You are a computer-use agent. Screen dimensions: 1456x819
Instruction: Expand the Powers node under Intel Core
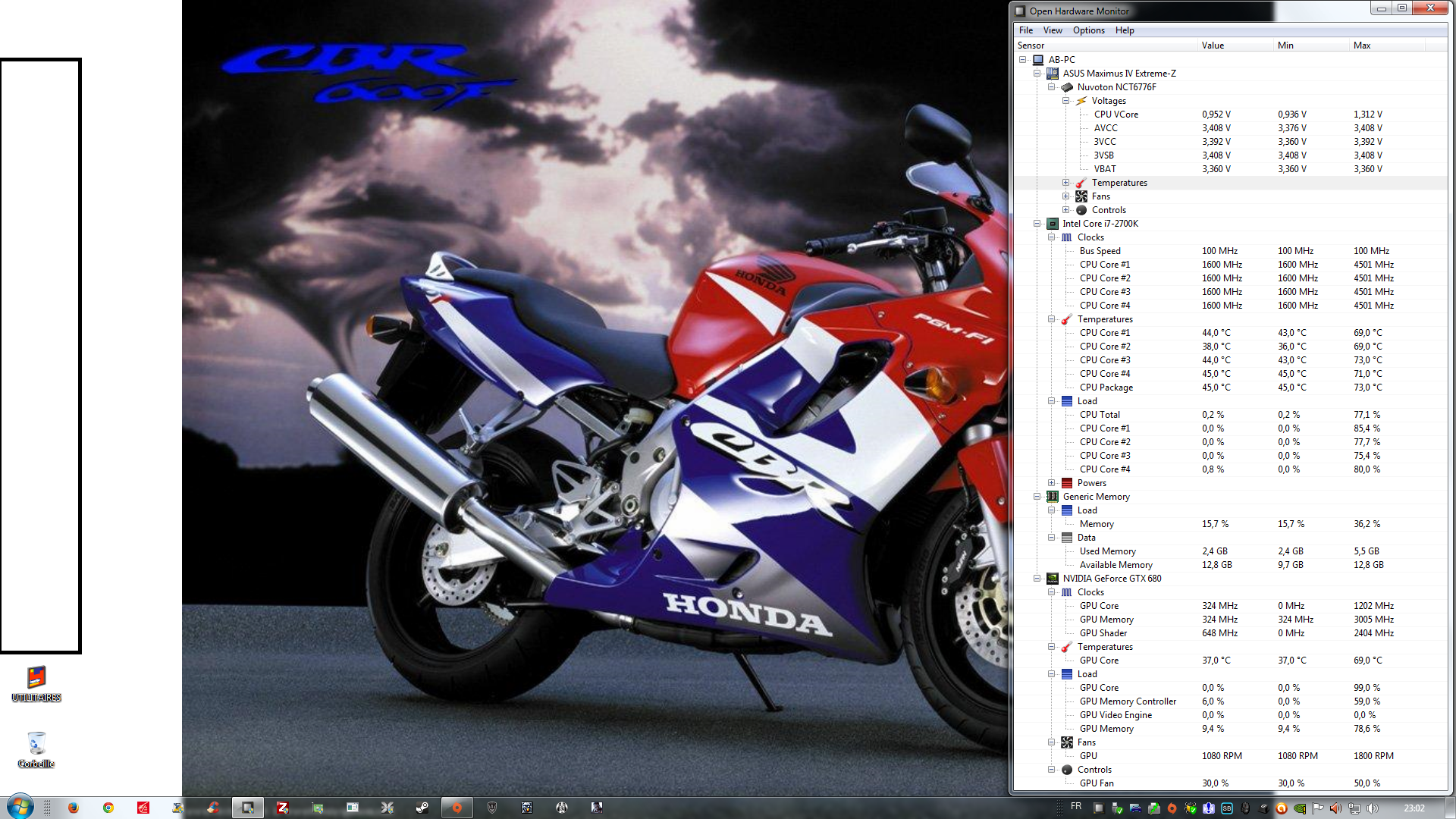point(1051,483)
